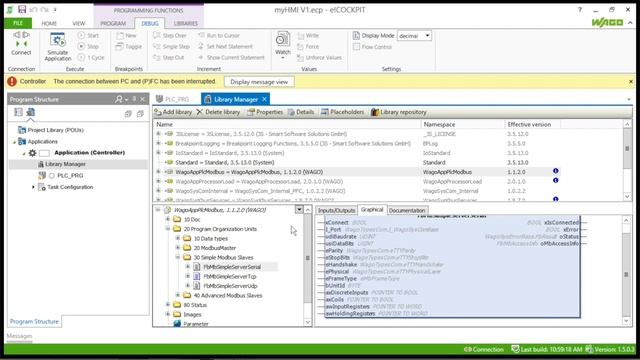
Task: Click the user icon in Program Structure header
Action: pos(118,99)
